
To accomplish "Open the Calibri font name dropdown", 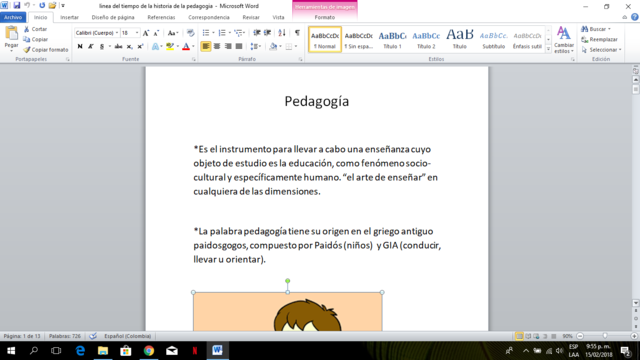I will click(x=117, y=33).
